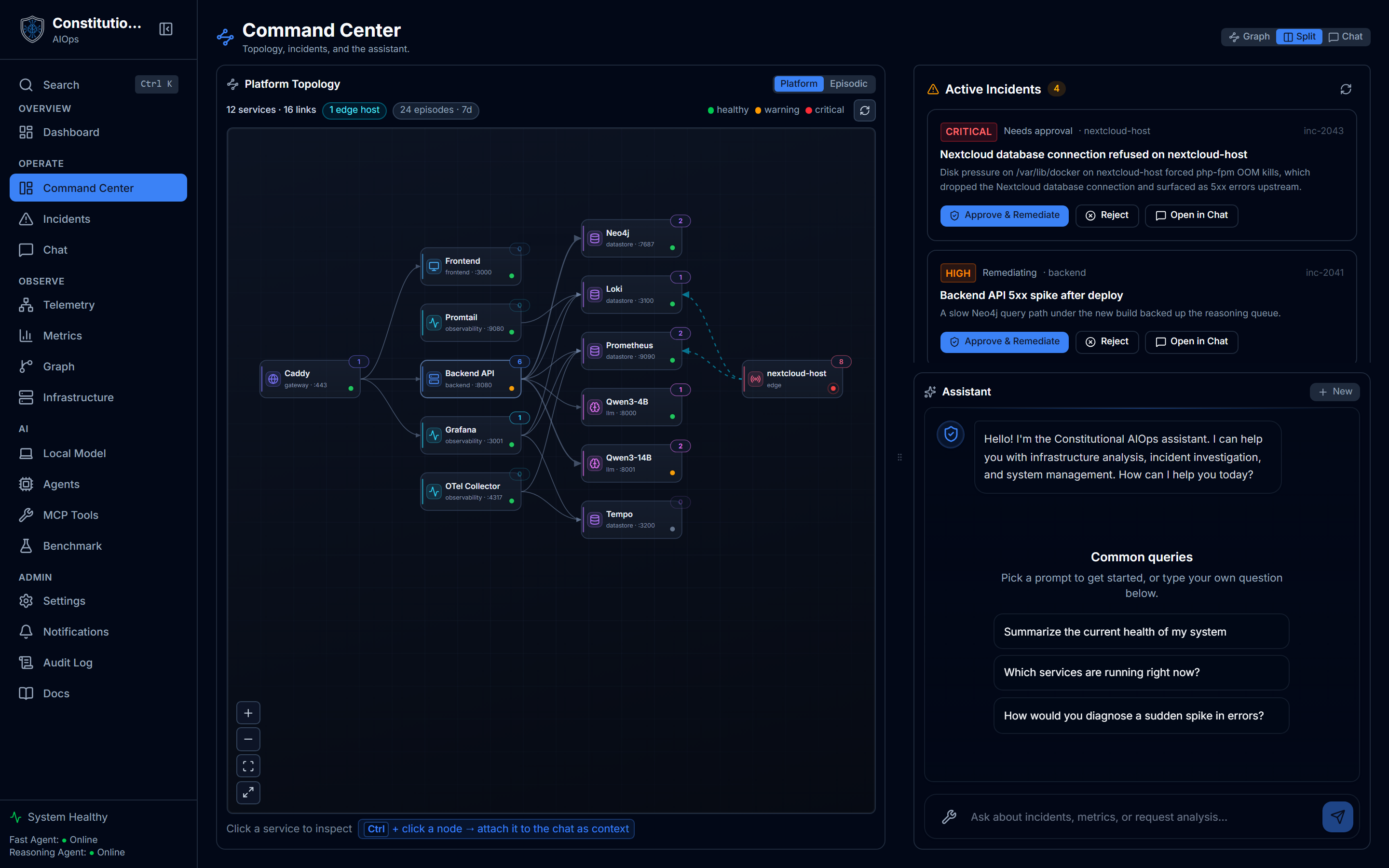Image resolution: width=1389 pixels, height=868 pixels.
Task: Open Incidents in the sidebar
Action: [x=98, y=219]
